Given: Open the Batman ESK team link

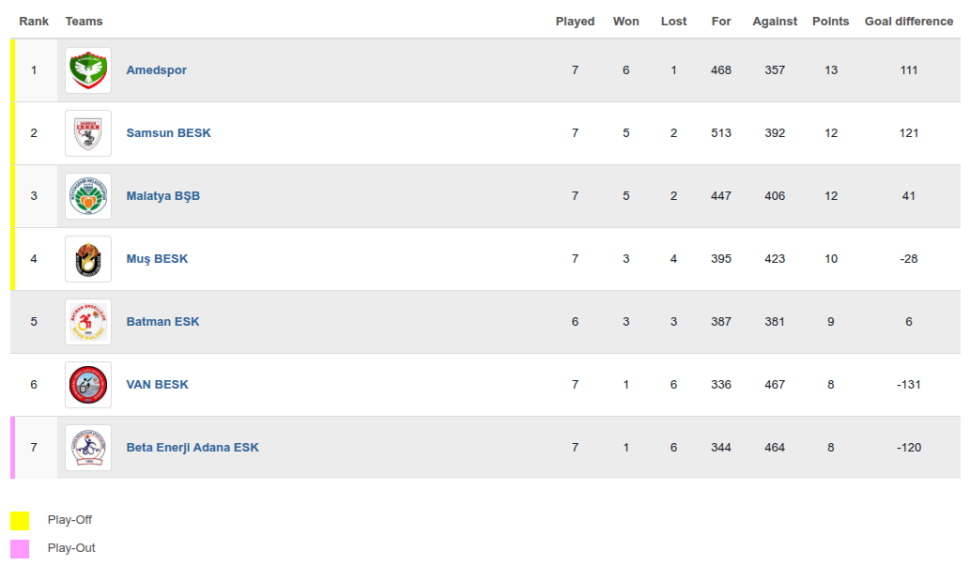Looking at the screenshot, I should tap(162, 322).
